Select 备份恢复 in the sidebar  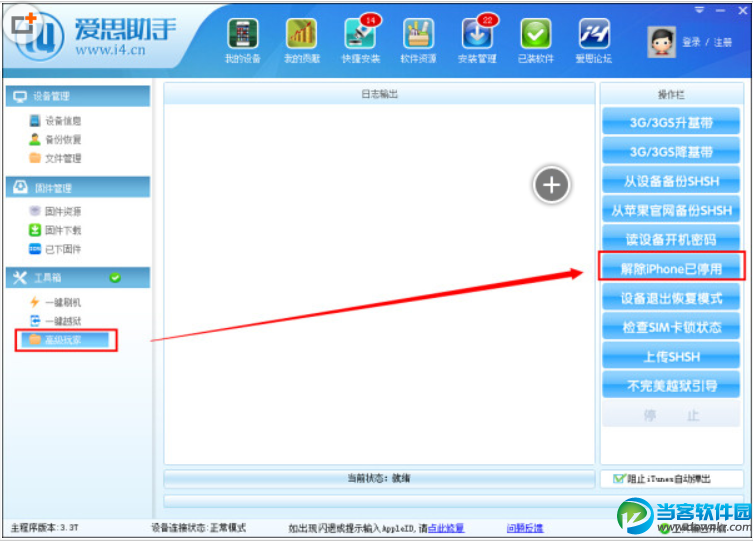click(55, 140)
